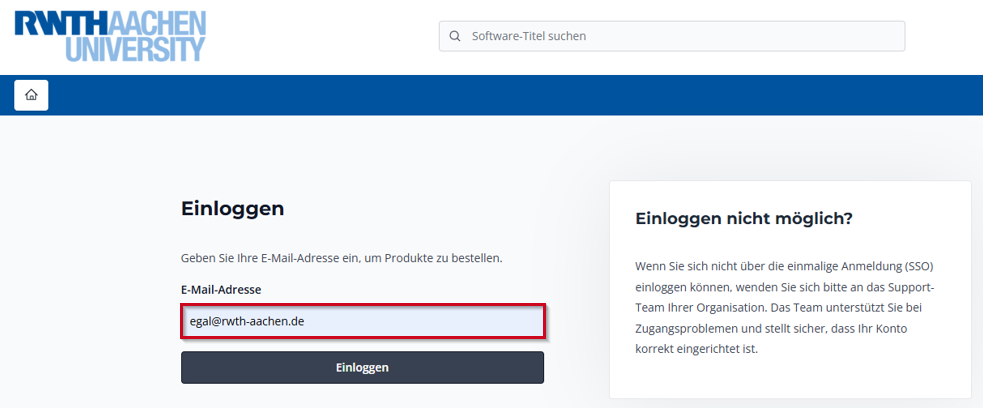Screen dimensions: 983x408
Task: Click the E-Mail-Adresse field label
Action: pos(221,290)
